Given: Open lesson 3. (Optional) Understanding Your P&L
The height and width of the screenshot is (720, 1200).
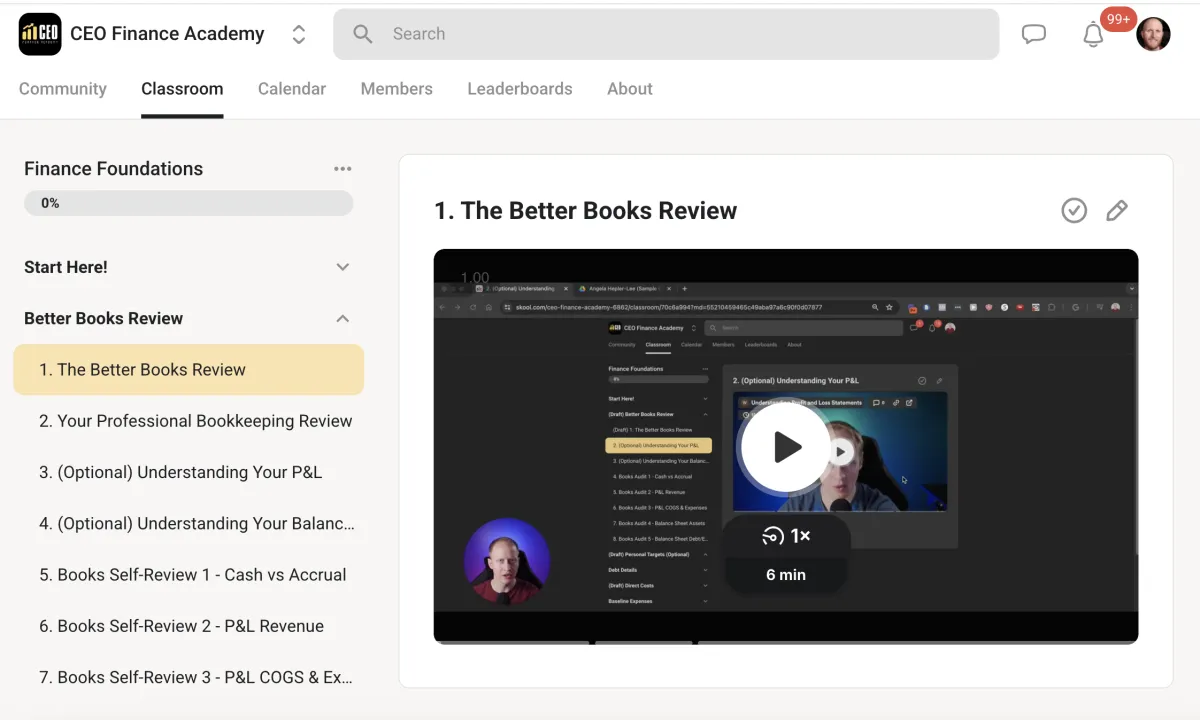Looking at the screenshot, I should pyautogui.click(x=189, y=472).
